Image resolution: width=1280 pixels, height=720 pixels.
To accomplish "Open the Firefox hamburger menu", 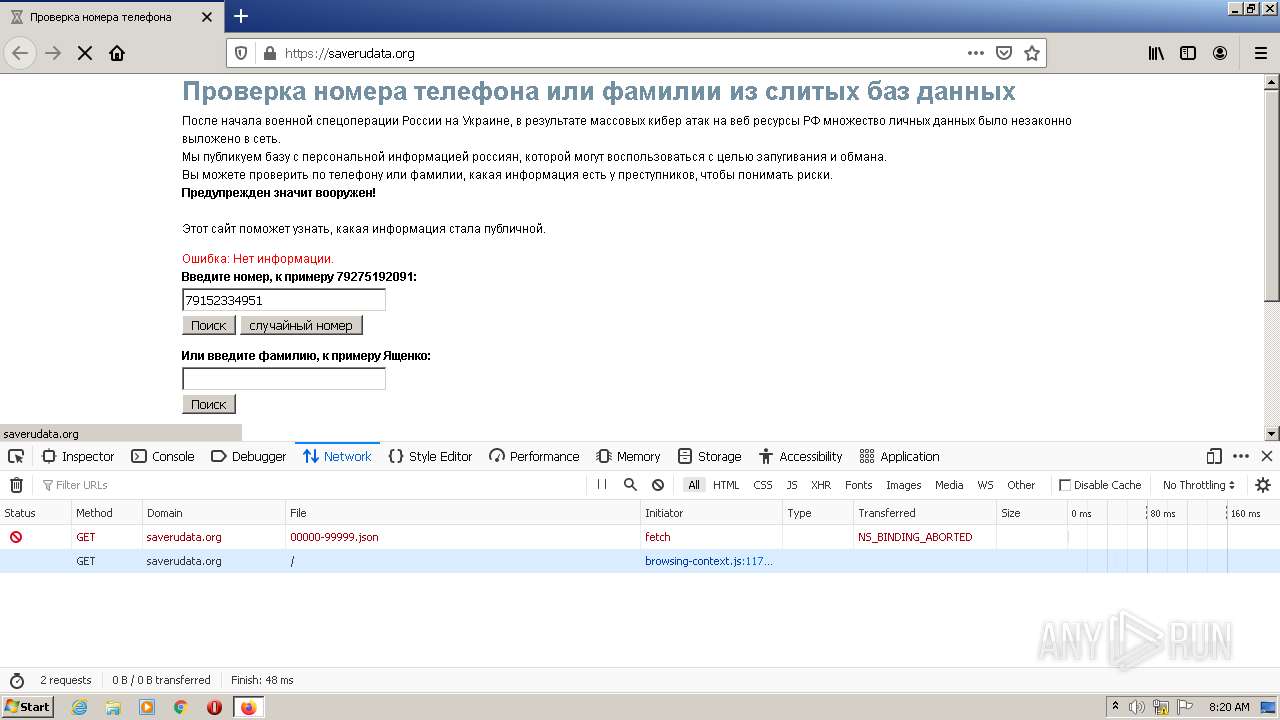I will (1261, 53).
